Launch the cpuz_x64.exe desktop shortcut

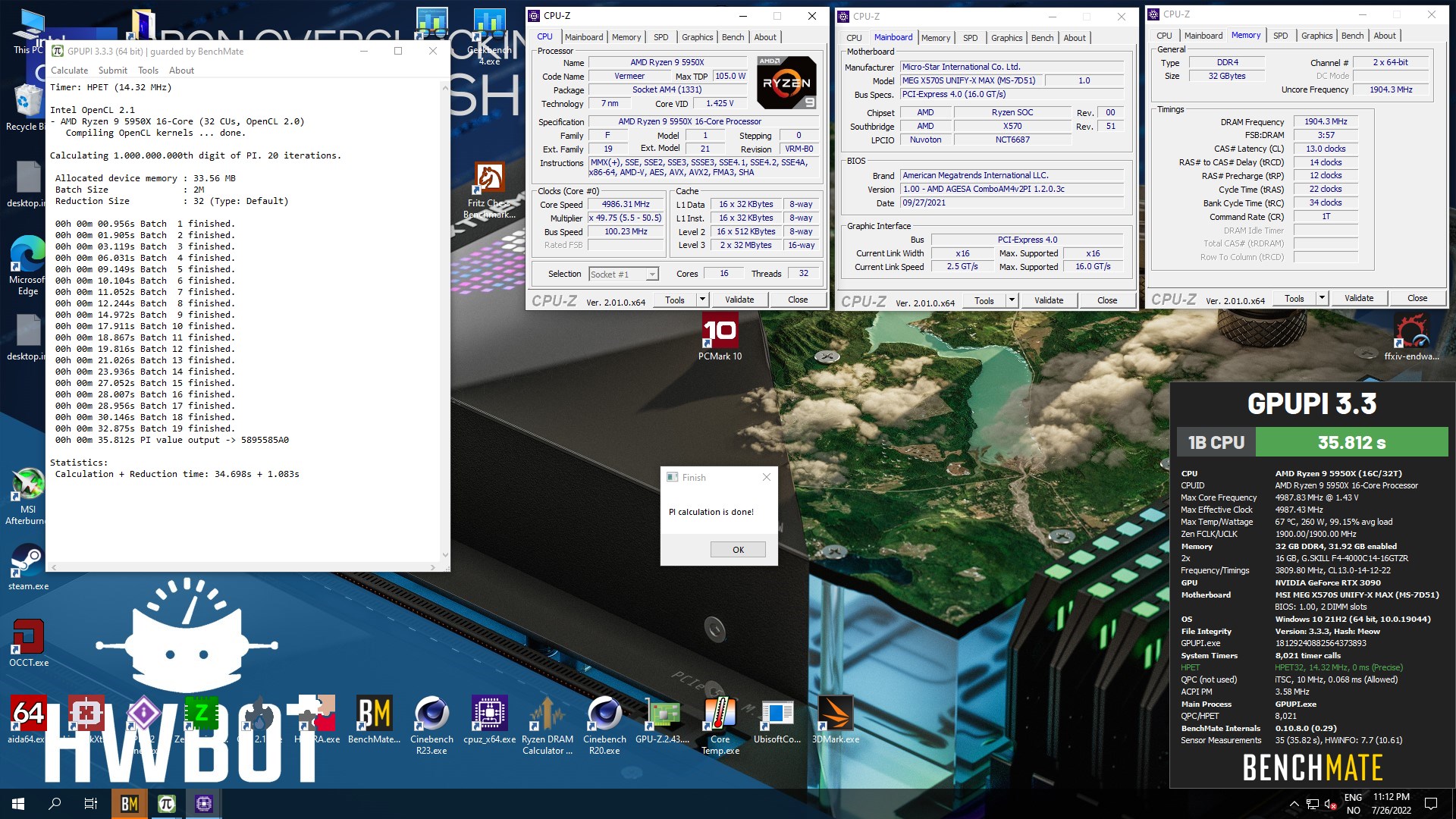489,719
